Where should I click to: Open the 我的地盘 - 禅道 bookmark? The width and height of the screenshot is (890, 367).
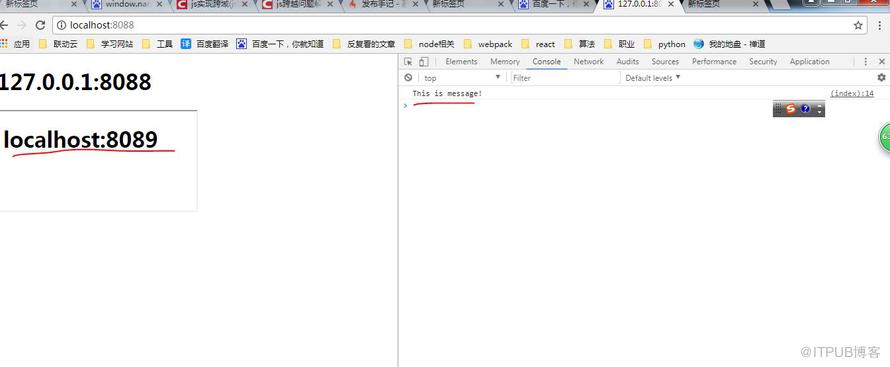729,44
